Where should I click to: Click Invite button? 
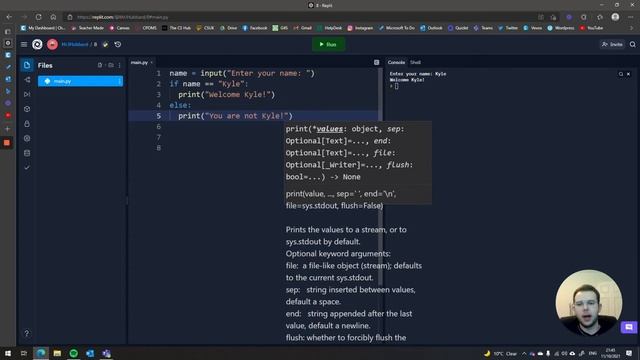(612, 44)
